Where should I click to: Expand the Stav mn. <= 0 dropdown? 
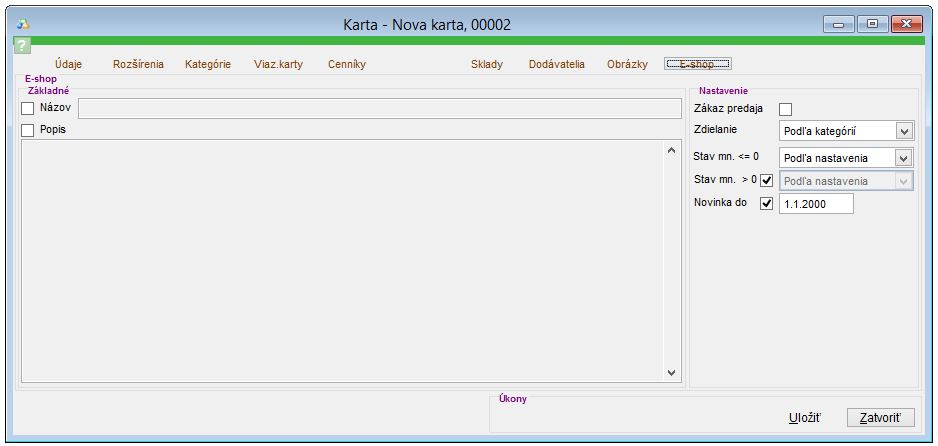click(904, 158)
